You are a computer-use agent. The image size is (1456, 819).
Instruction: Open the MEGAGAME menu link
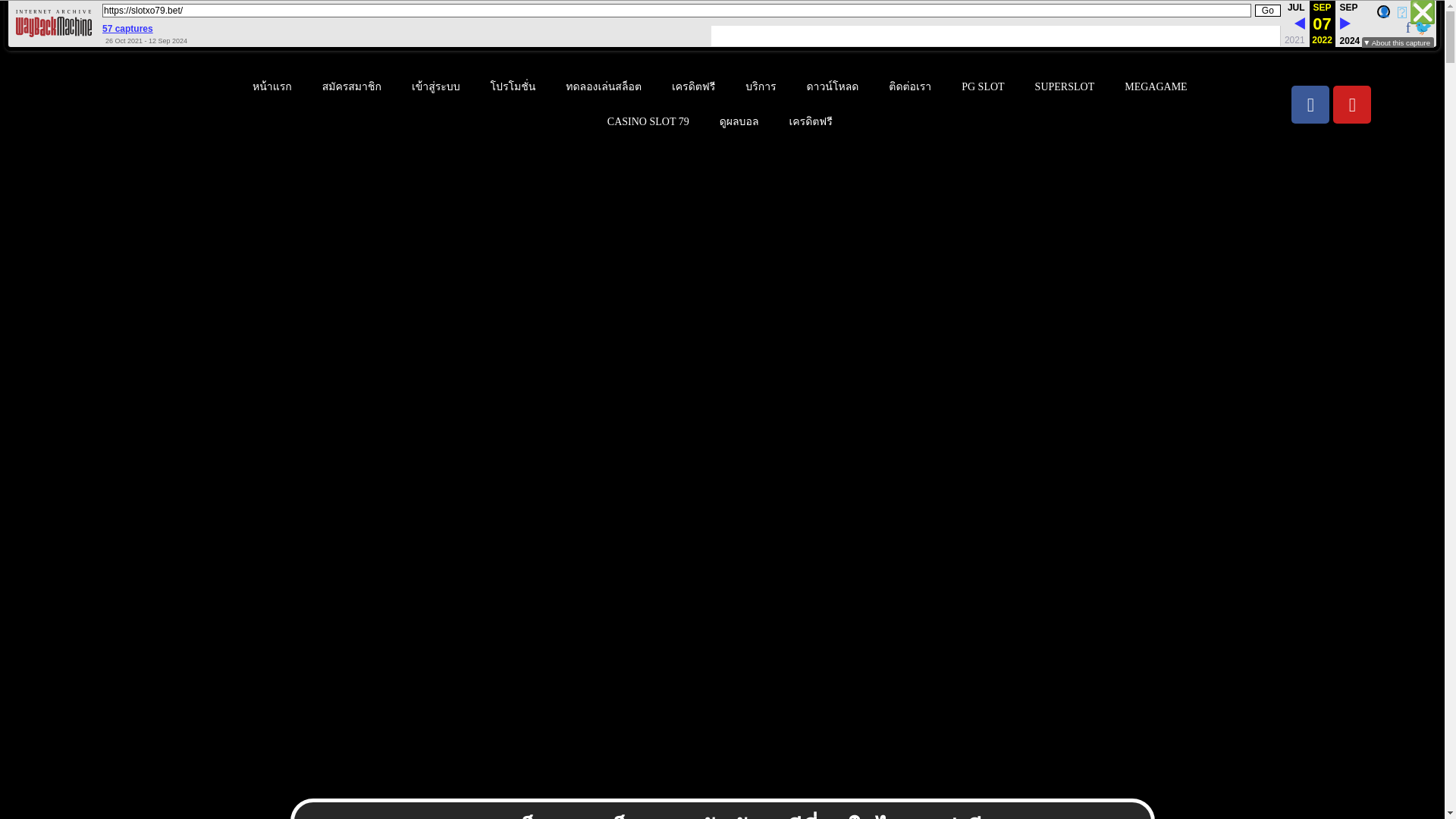(x=1156, y=87)
